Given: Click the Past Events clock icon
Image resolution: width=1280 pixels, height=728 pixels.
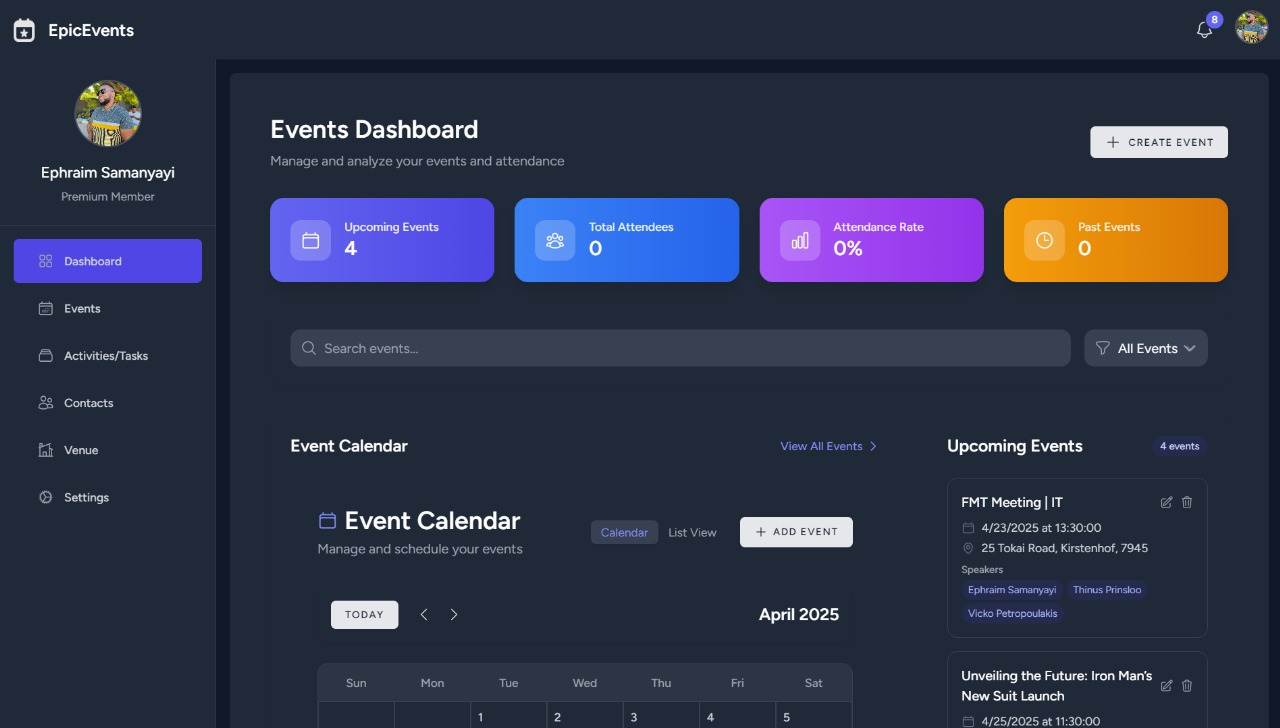Looking at the screenshot, I should 1044,240.
